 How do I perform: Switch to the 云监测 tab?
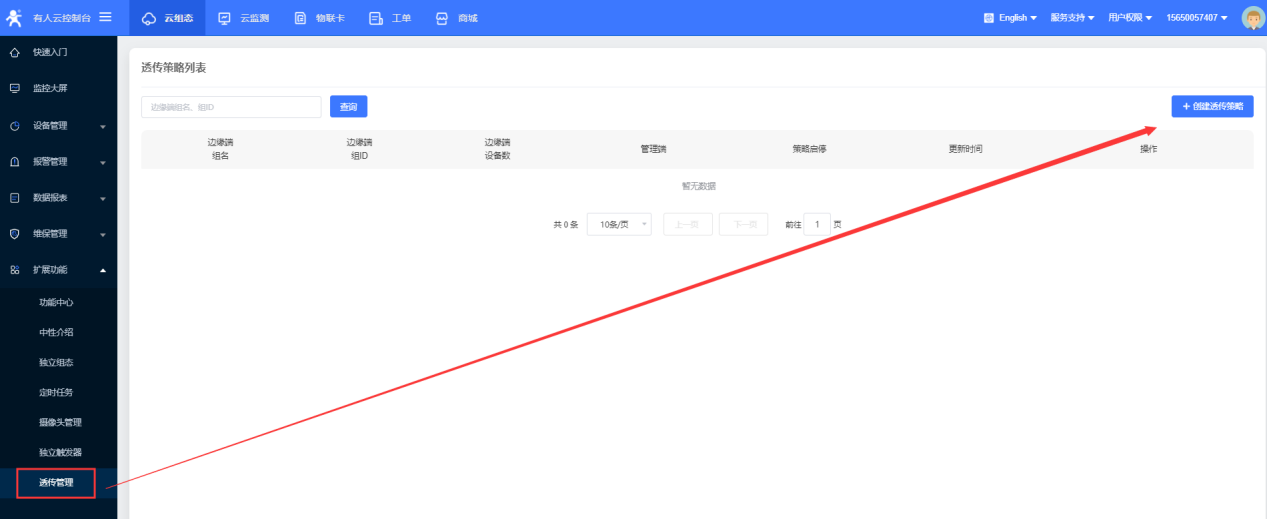(243, 18)
